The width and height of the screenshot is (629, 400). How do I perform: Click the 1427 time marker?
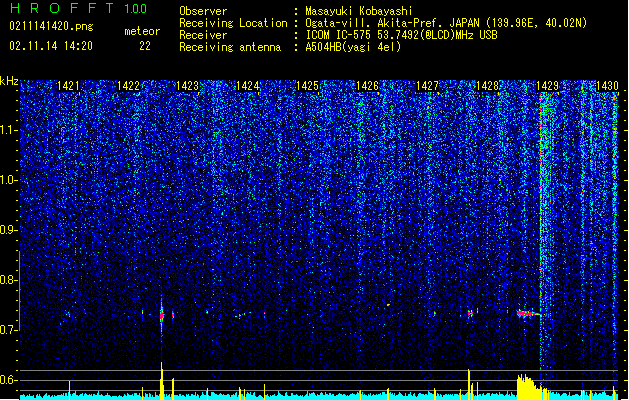click(427, 86)
